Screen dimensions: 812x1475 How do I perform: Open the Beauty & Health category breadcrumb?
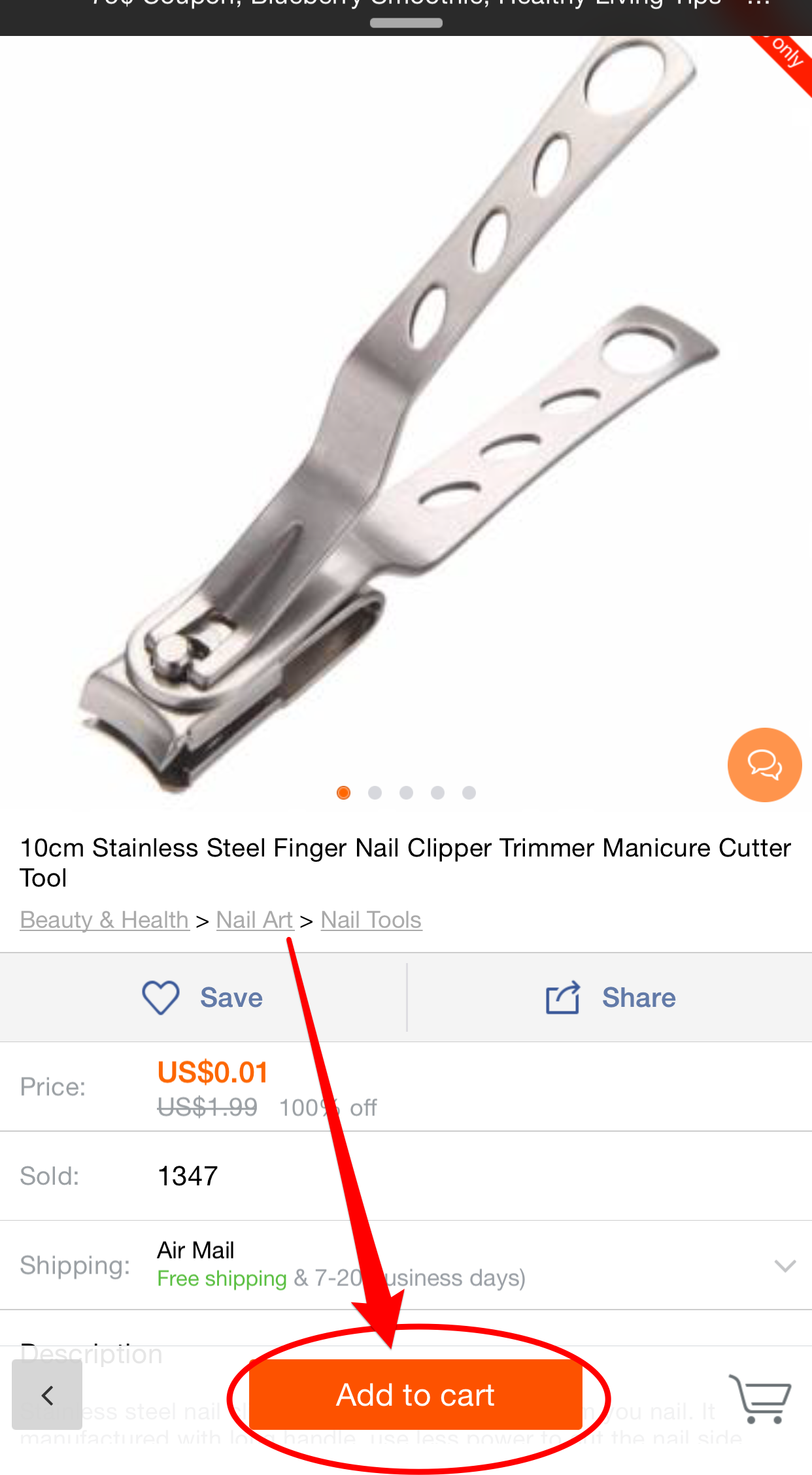click(105, 920)
